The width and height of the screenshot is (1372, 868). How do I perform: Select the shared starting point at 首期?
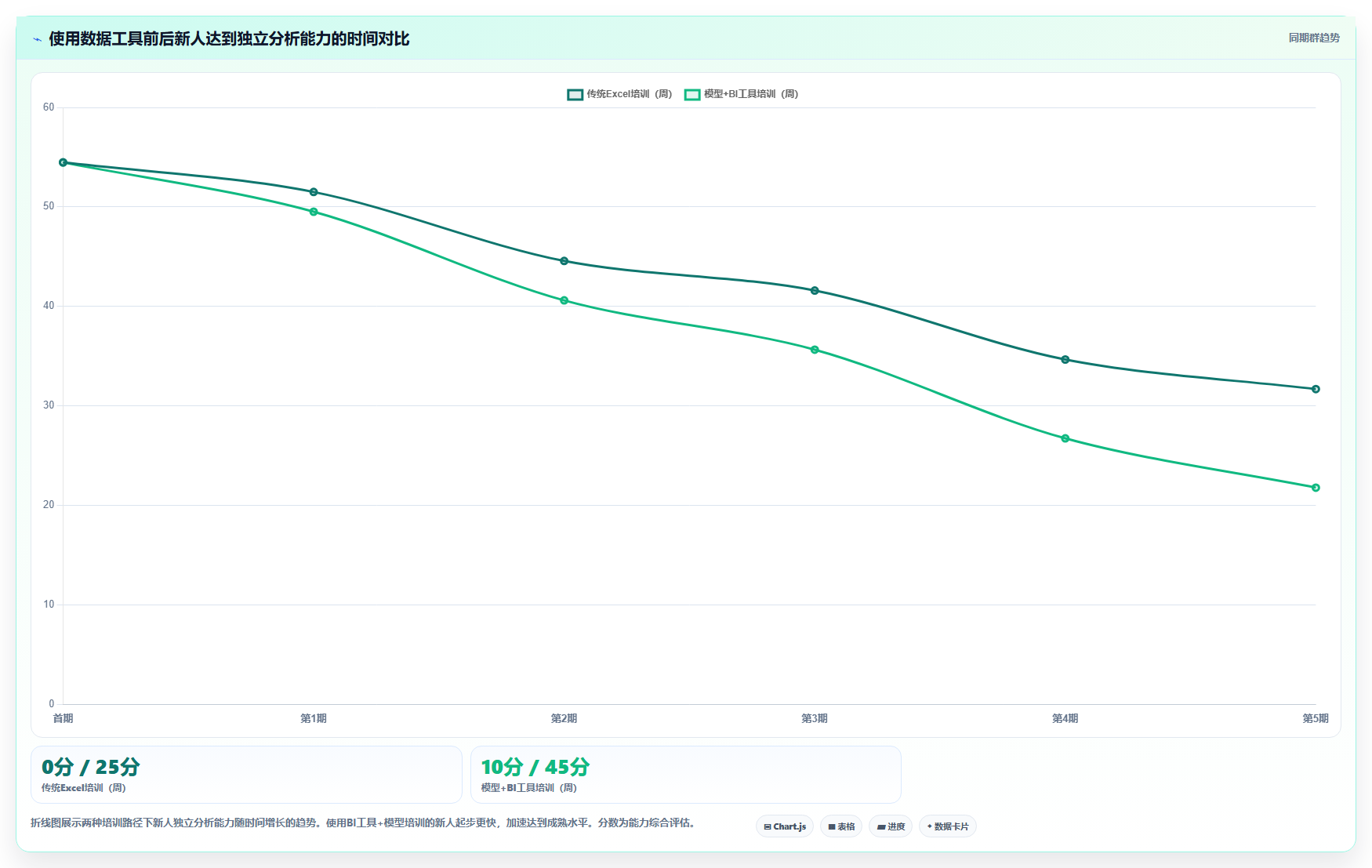click(63, 162)
